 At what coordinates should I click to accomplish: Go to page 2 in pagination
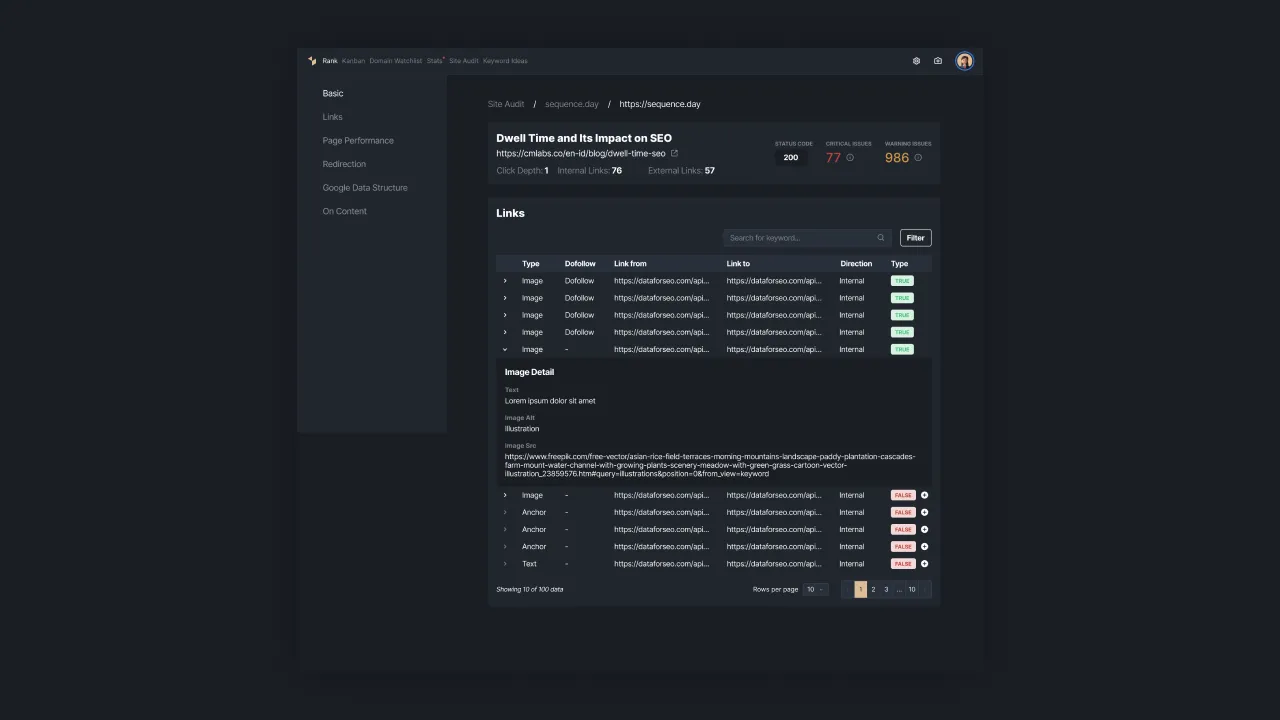[873, 589]
